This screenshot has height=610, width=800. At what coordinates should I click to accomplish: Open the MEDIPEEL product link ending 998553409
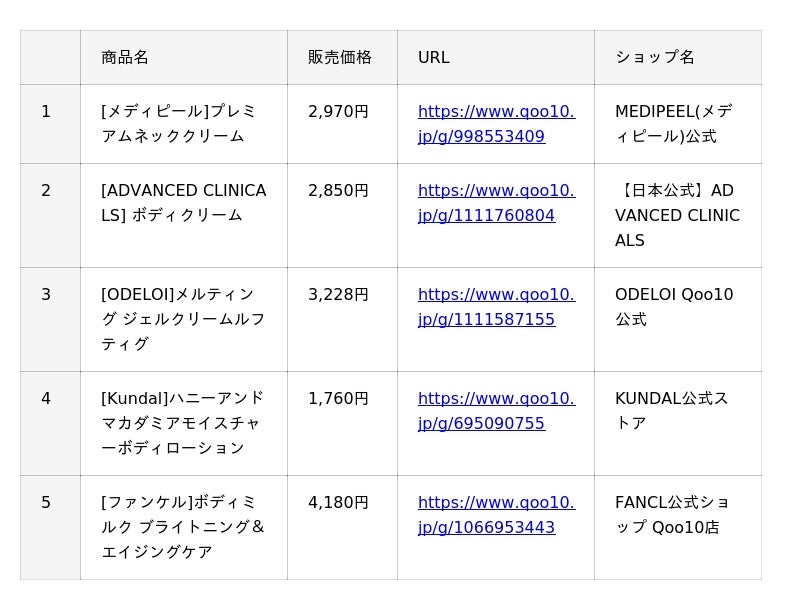496,124
